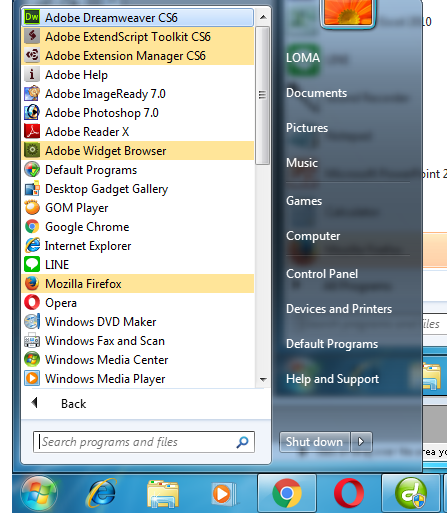Open LOMA user folder
Viewport: 447px width, 513px height.
pos(303,58)
